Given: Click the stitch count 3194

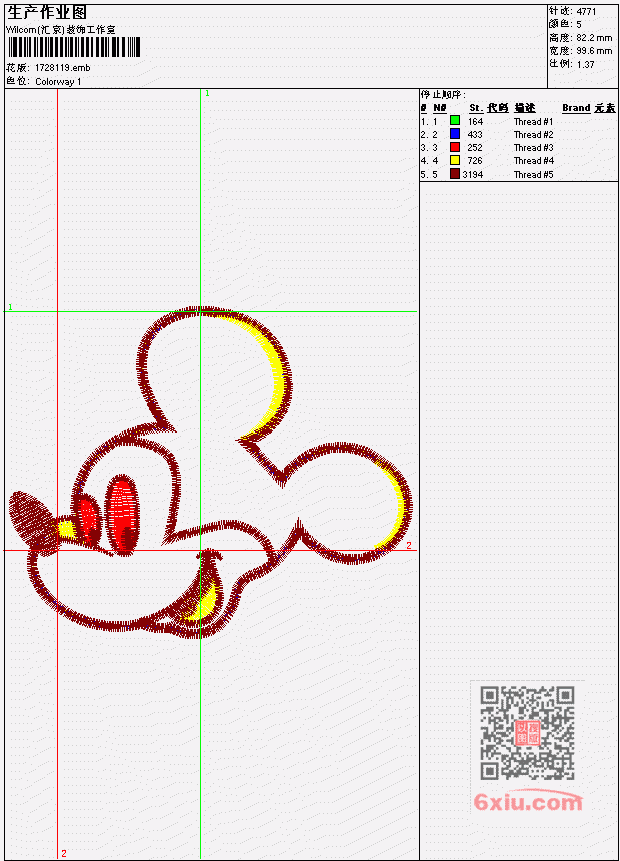Looking at the screenshot, I should [473, 175].
